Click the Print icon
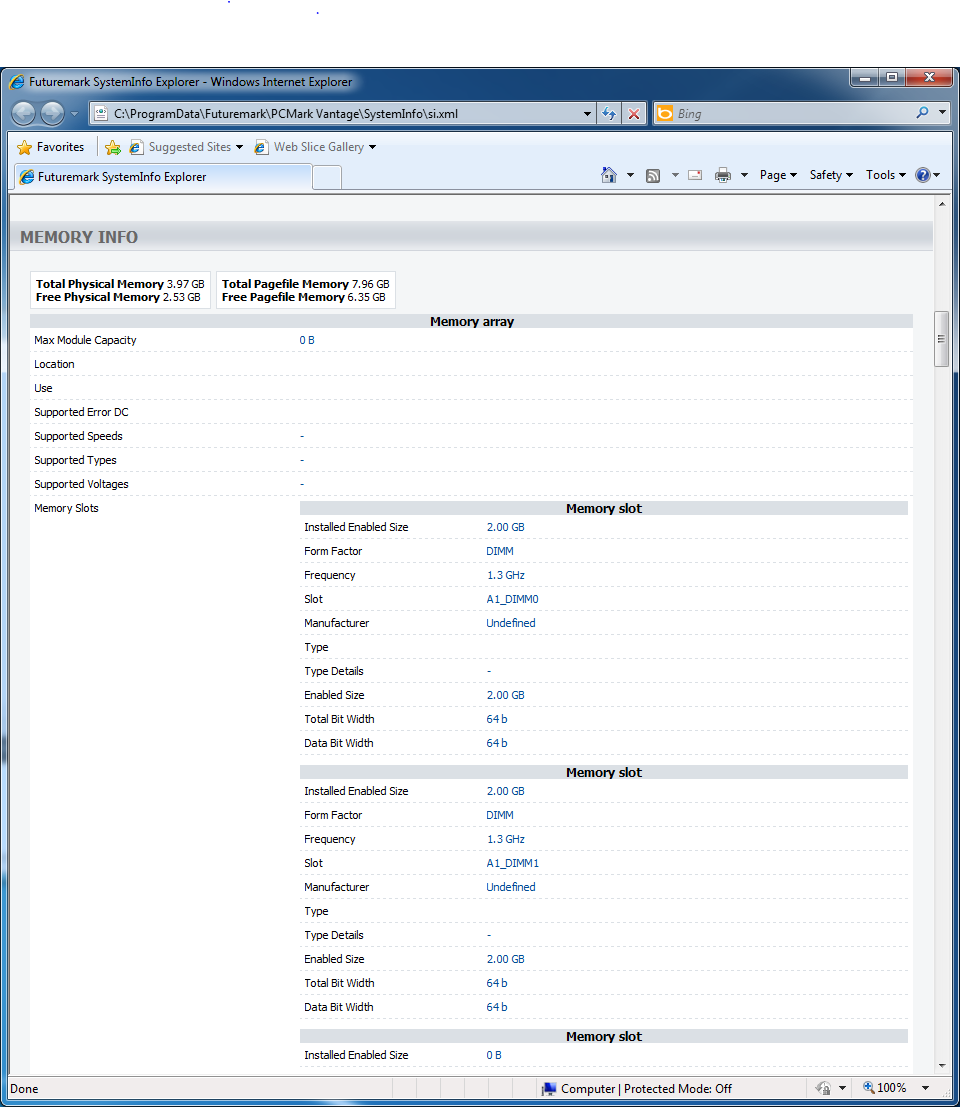This screenshot has height=1107, width=960. tap(723, 175)
